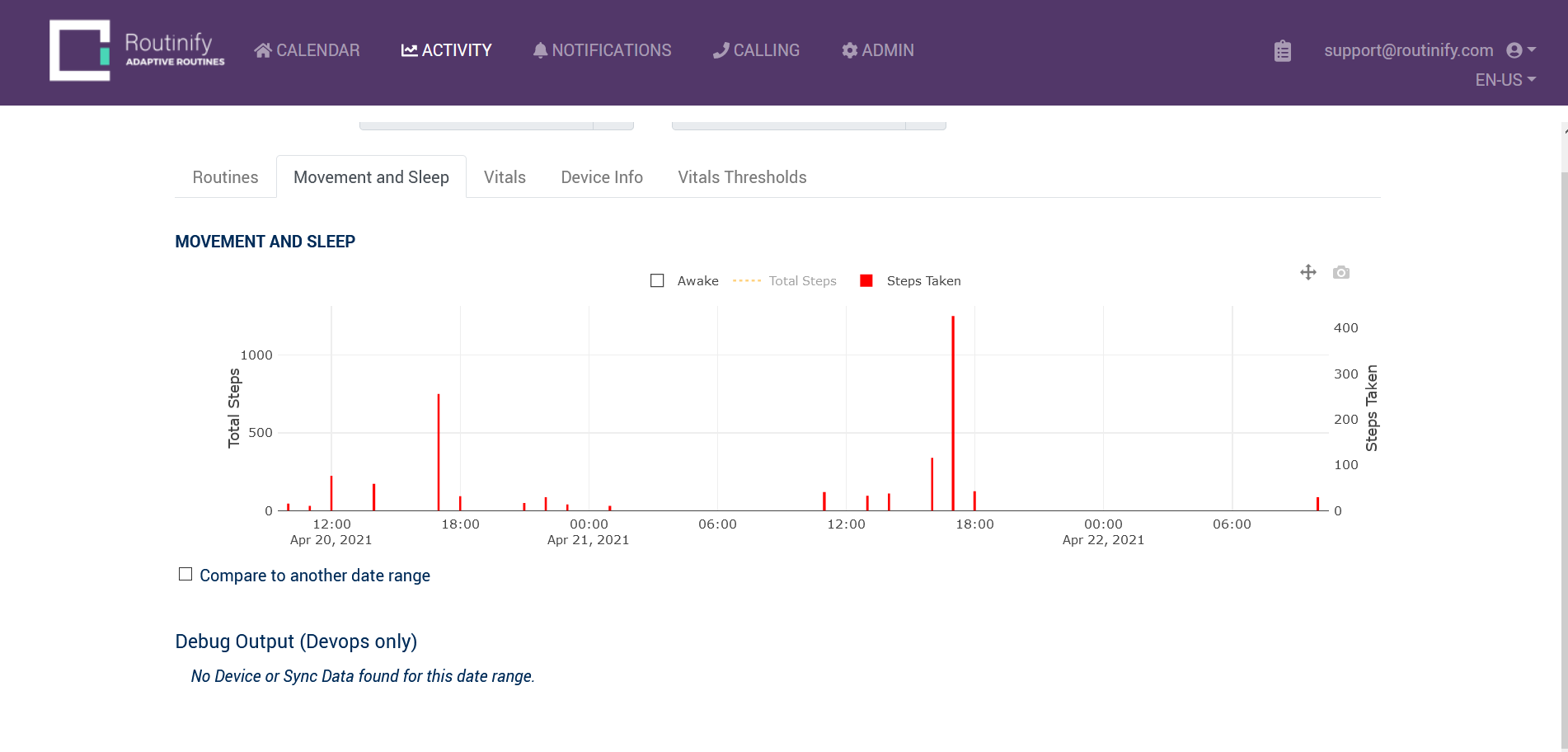Viewport: 1568px width, 752px height.
Task: Click the tallest red step bar
Action: click(953, 412)
